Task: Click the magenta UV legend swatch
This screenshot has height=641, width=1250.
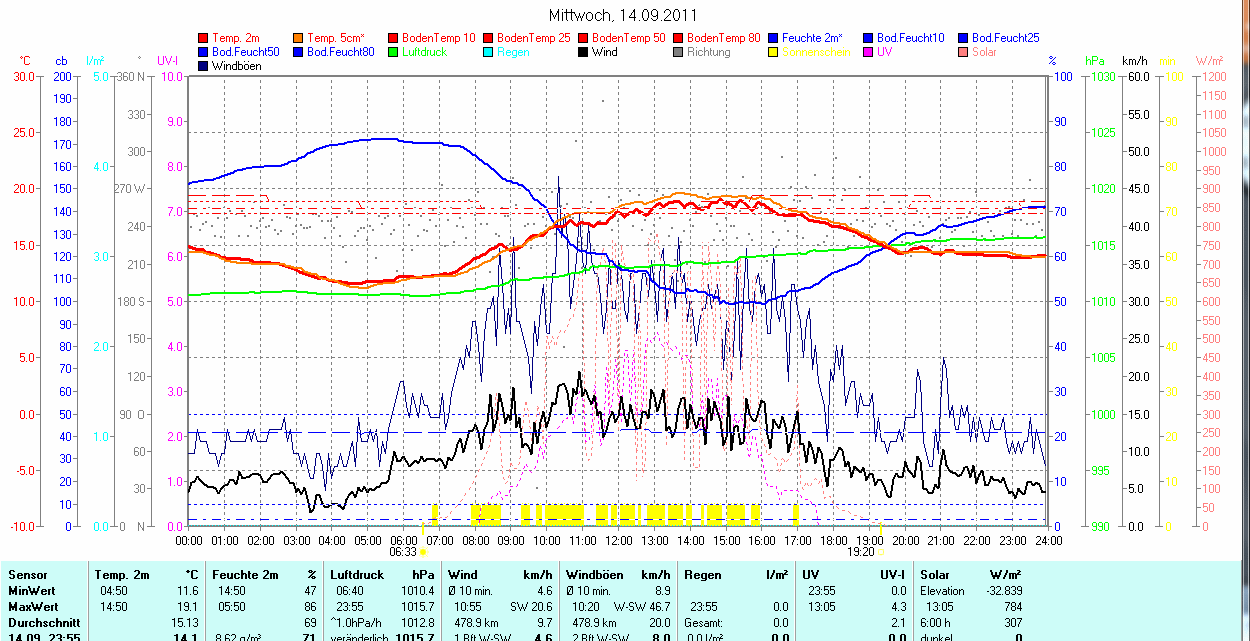Action: pyautogui.click(x=867, y=52)
